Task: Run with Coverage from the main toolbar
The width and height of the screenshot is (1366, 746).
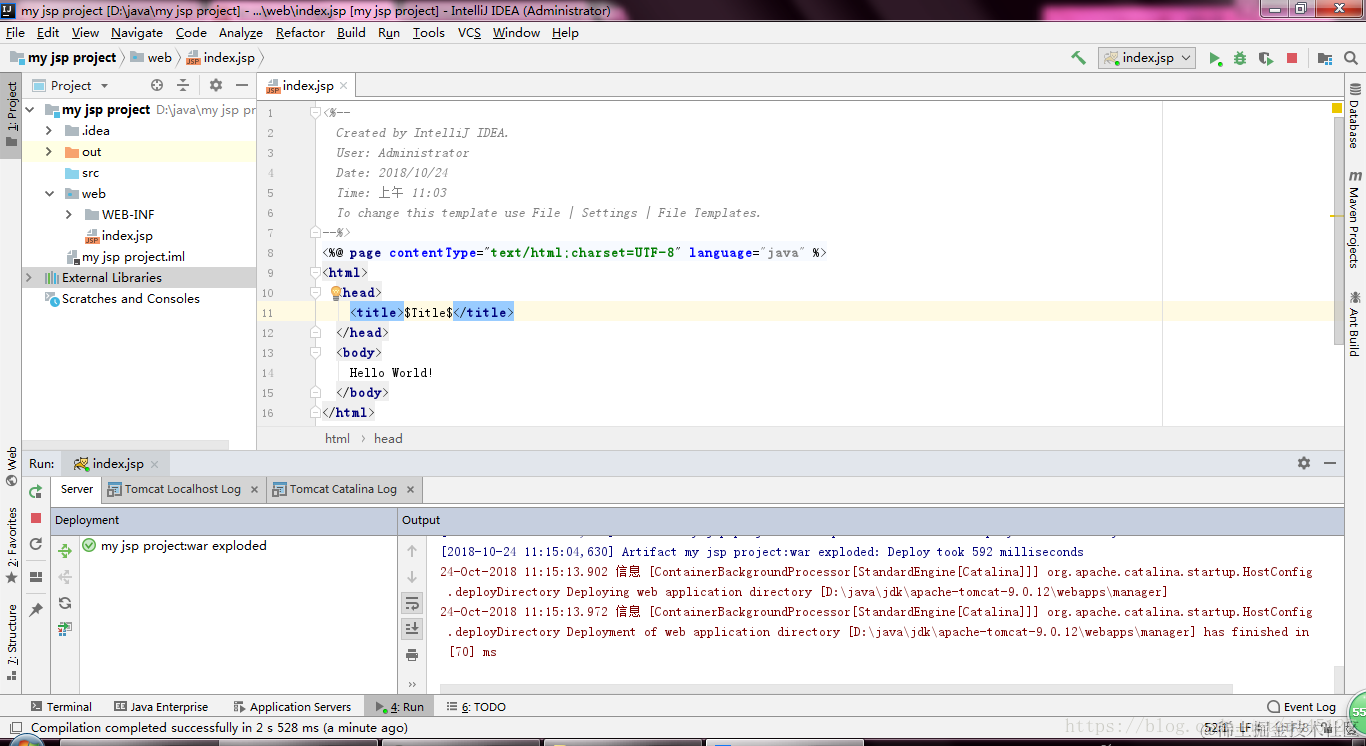Action: click(x=1266, y=58)
